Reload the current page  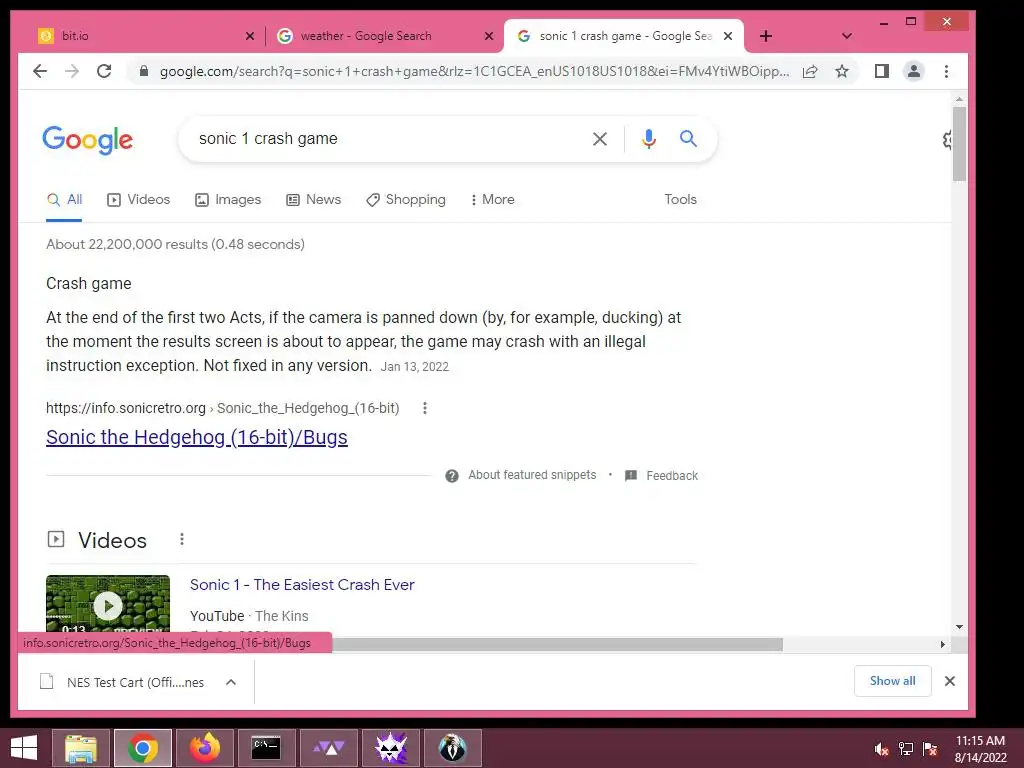click(104, 71)
